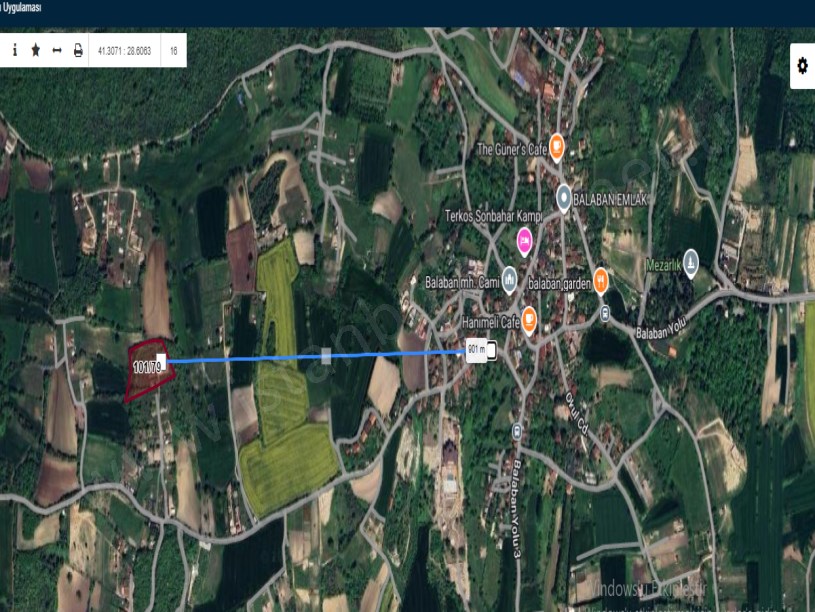Click the coordinates display 41.3071 : 28.6083
815x612 pixels.
click(124, 50)
